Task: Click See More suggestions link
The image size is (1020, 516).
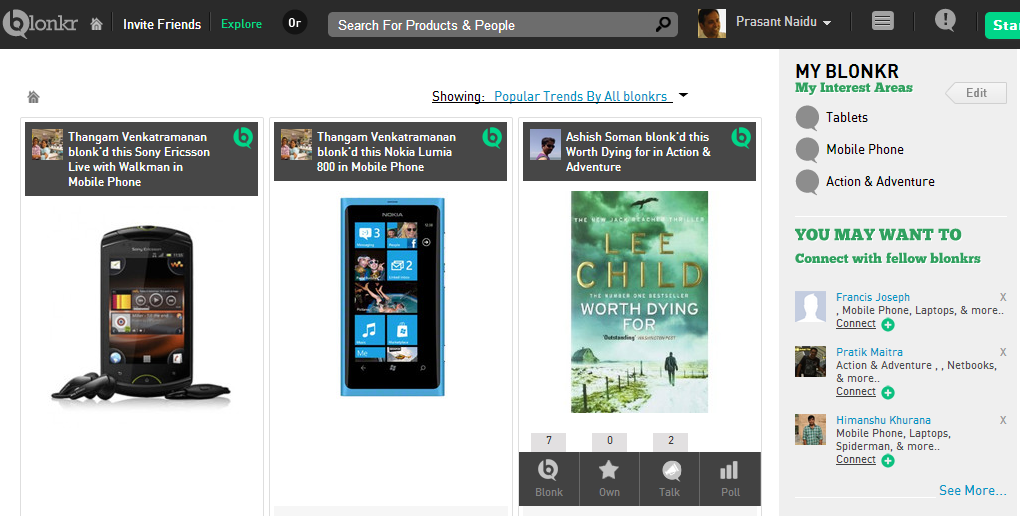Action: pyautogui.click(x=973, y=491)
